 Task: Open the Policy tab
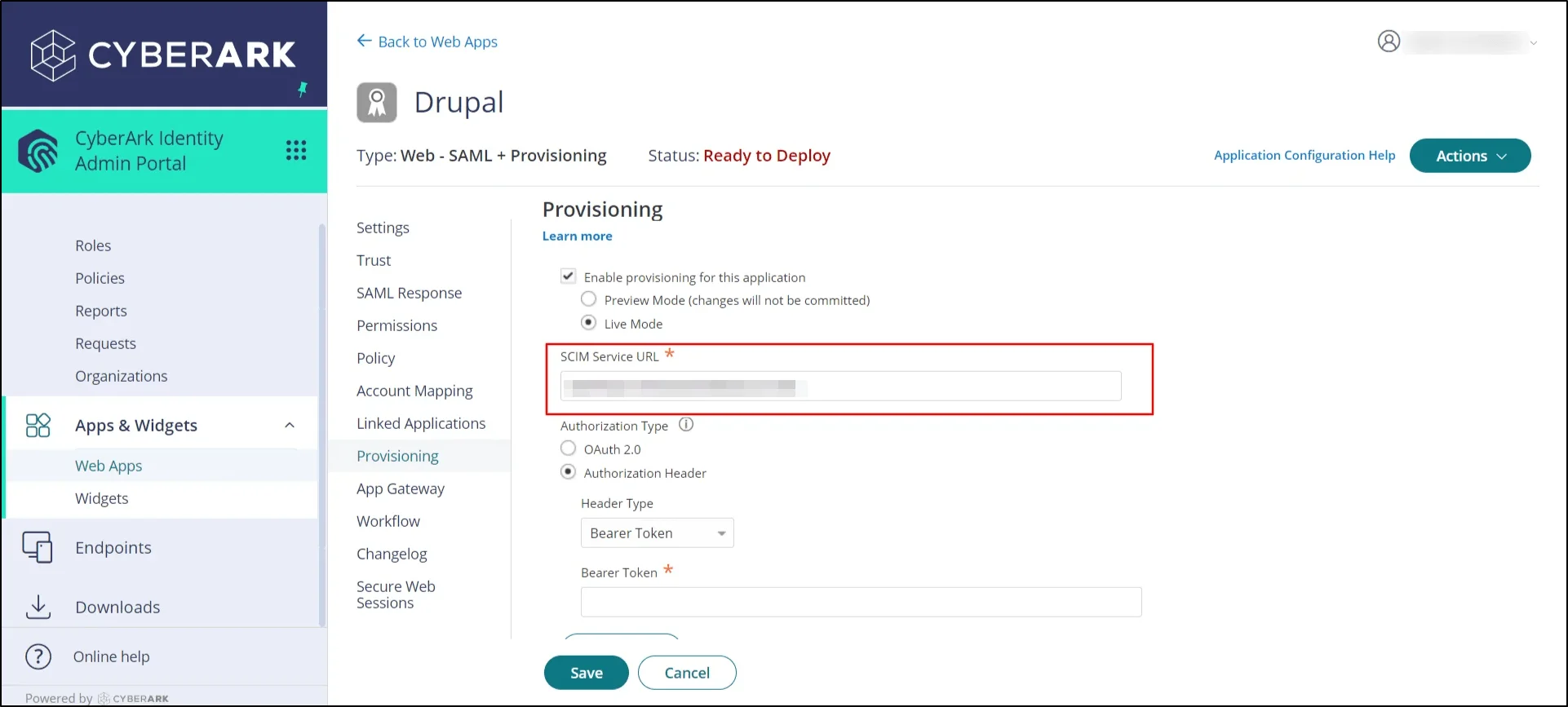(x=375, y=358)
